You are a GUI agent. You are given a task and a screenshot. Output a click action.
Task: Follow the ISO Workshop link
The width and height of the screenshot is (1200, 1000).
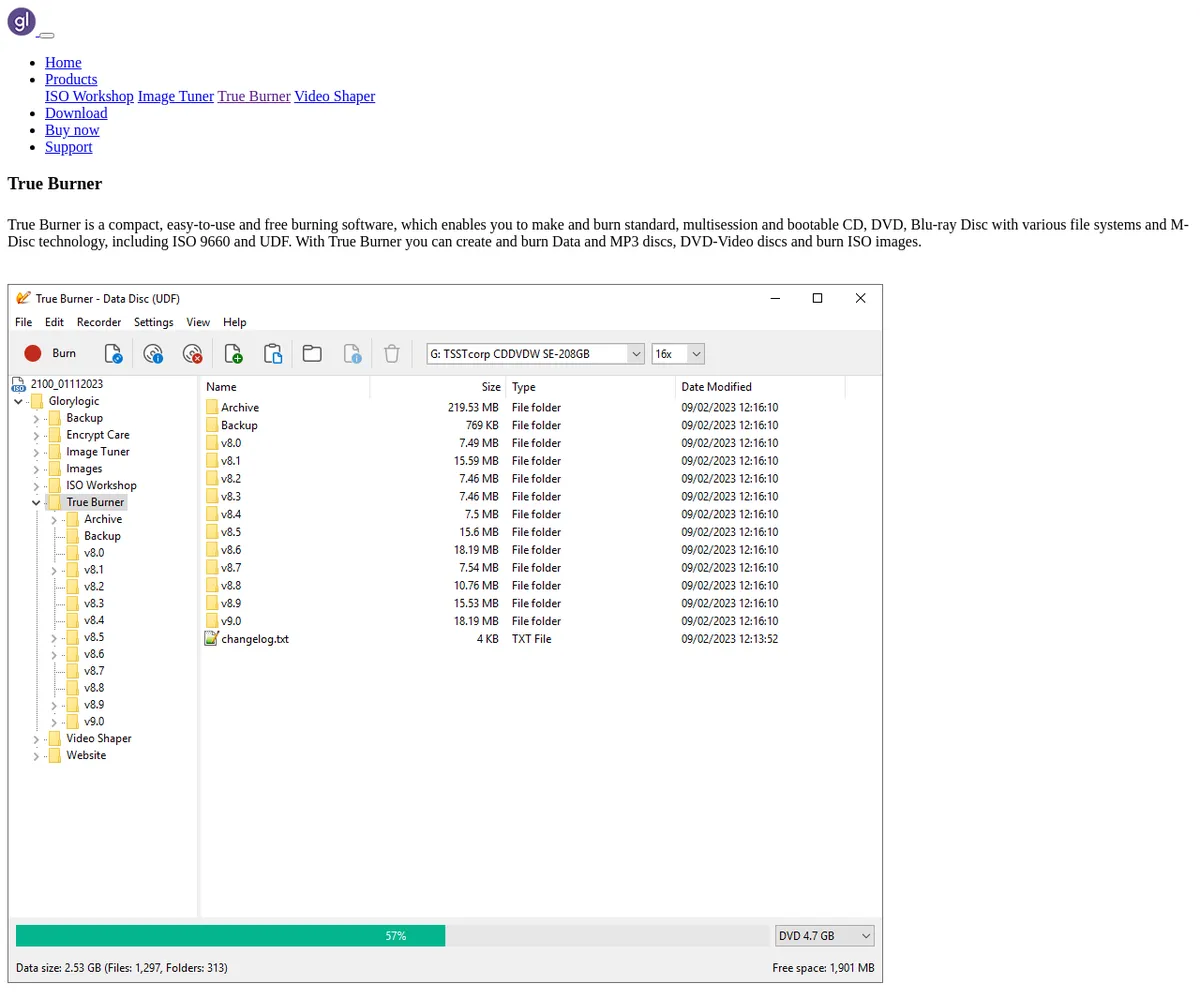[89, 96]
